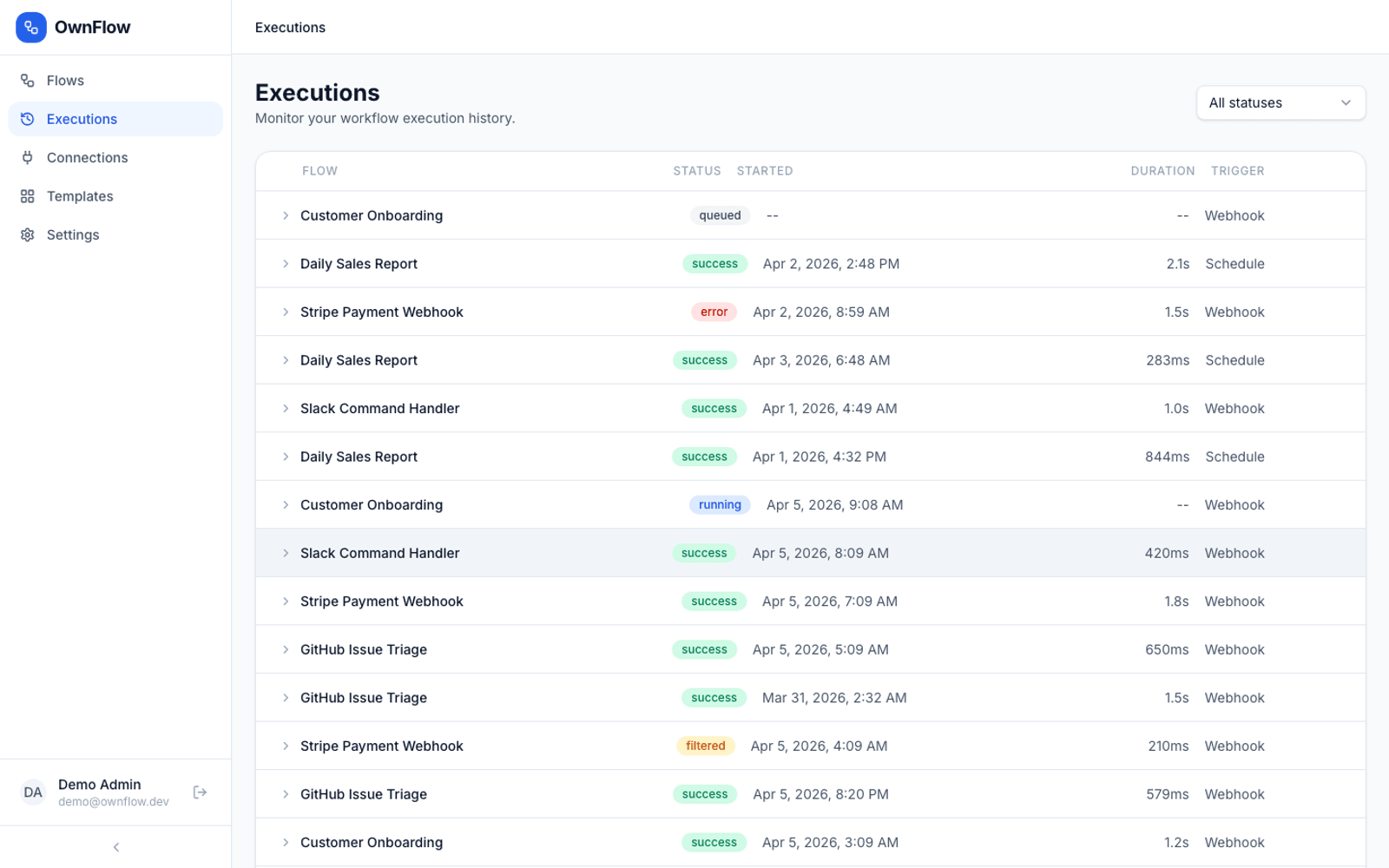This screenshot has width=1389, height=868.
Task: Expand the Daily Sales Report 6:48 AM row
Action: coord(286,360)
